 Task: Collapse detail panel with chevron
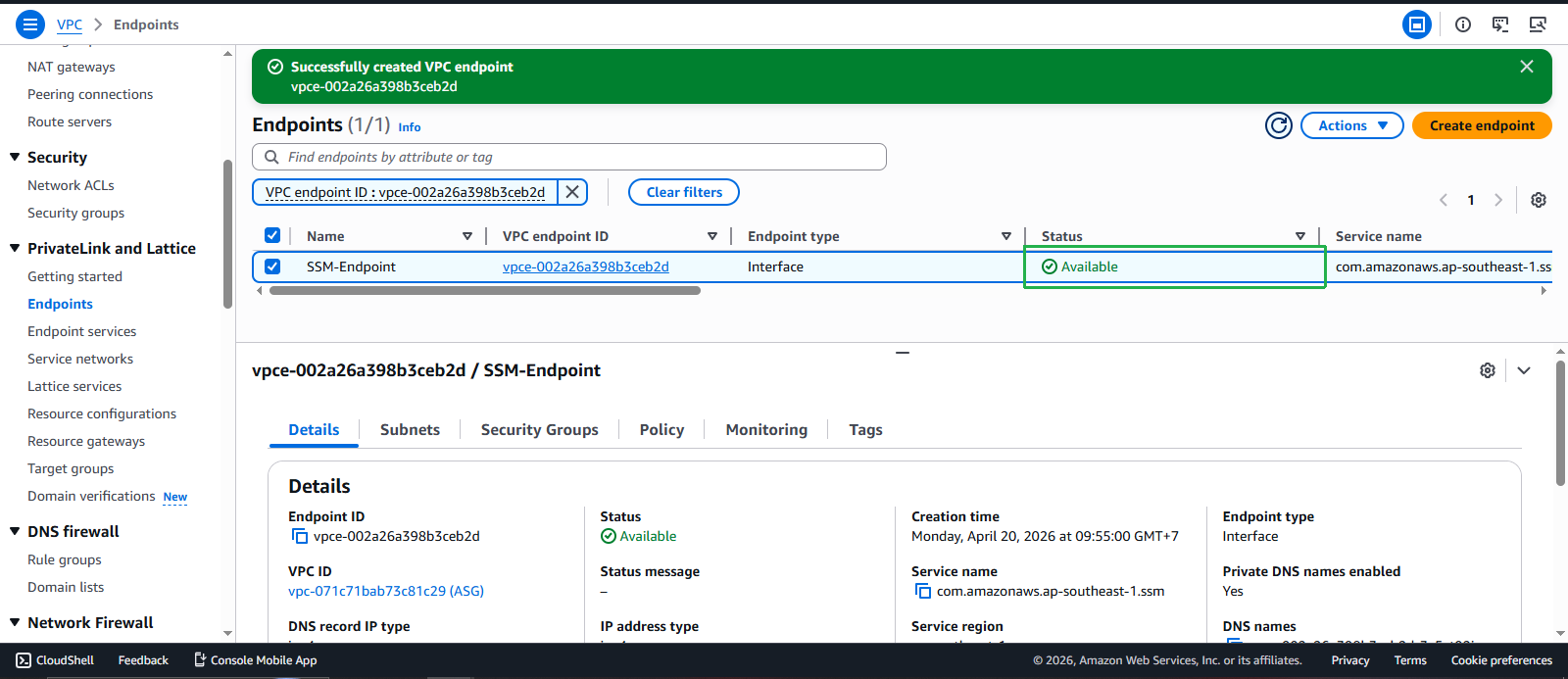[x=1524, y=370]
